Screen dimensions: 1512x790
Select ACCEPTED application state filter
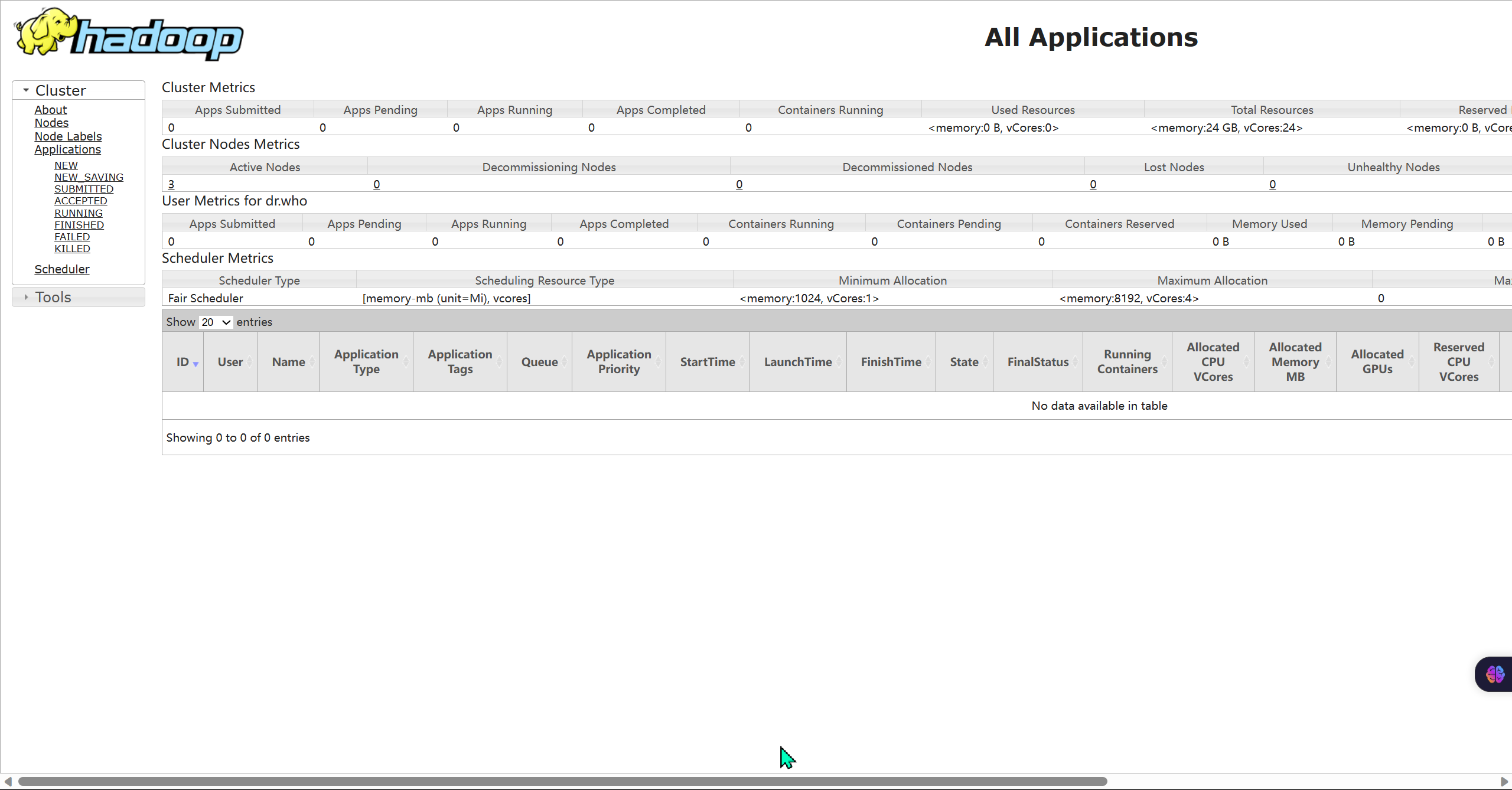point(80,200)
